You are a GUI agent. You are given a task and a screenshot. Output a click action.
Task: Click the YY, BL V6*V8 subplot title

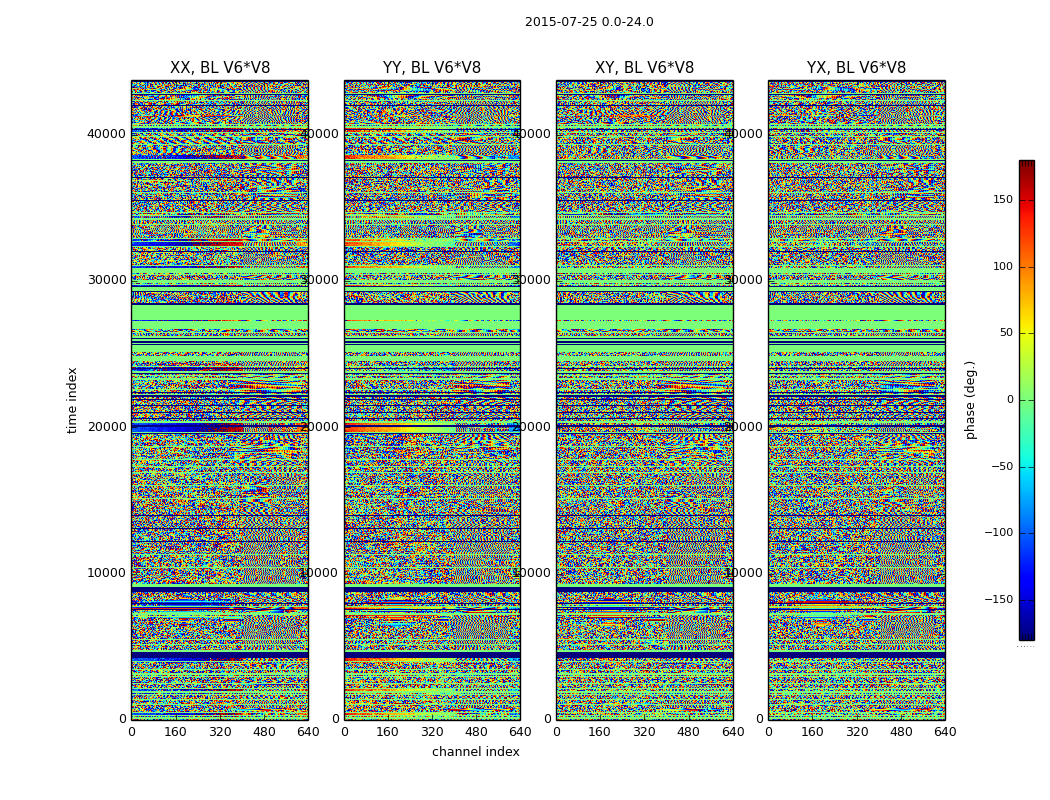point(432,68)
